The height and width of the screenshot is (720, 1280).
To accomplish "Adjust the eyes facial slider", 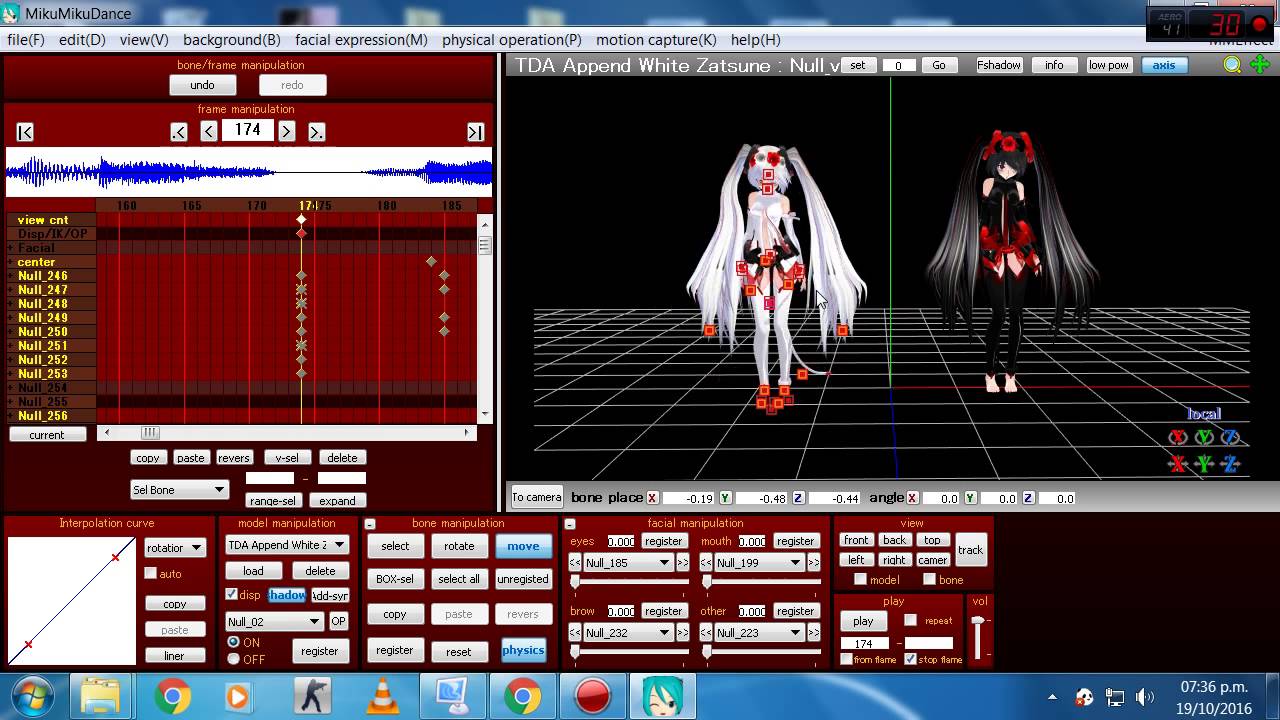I will pos(575,582).
